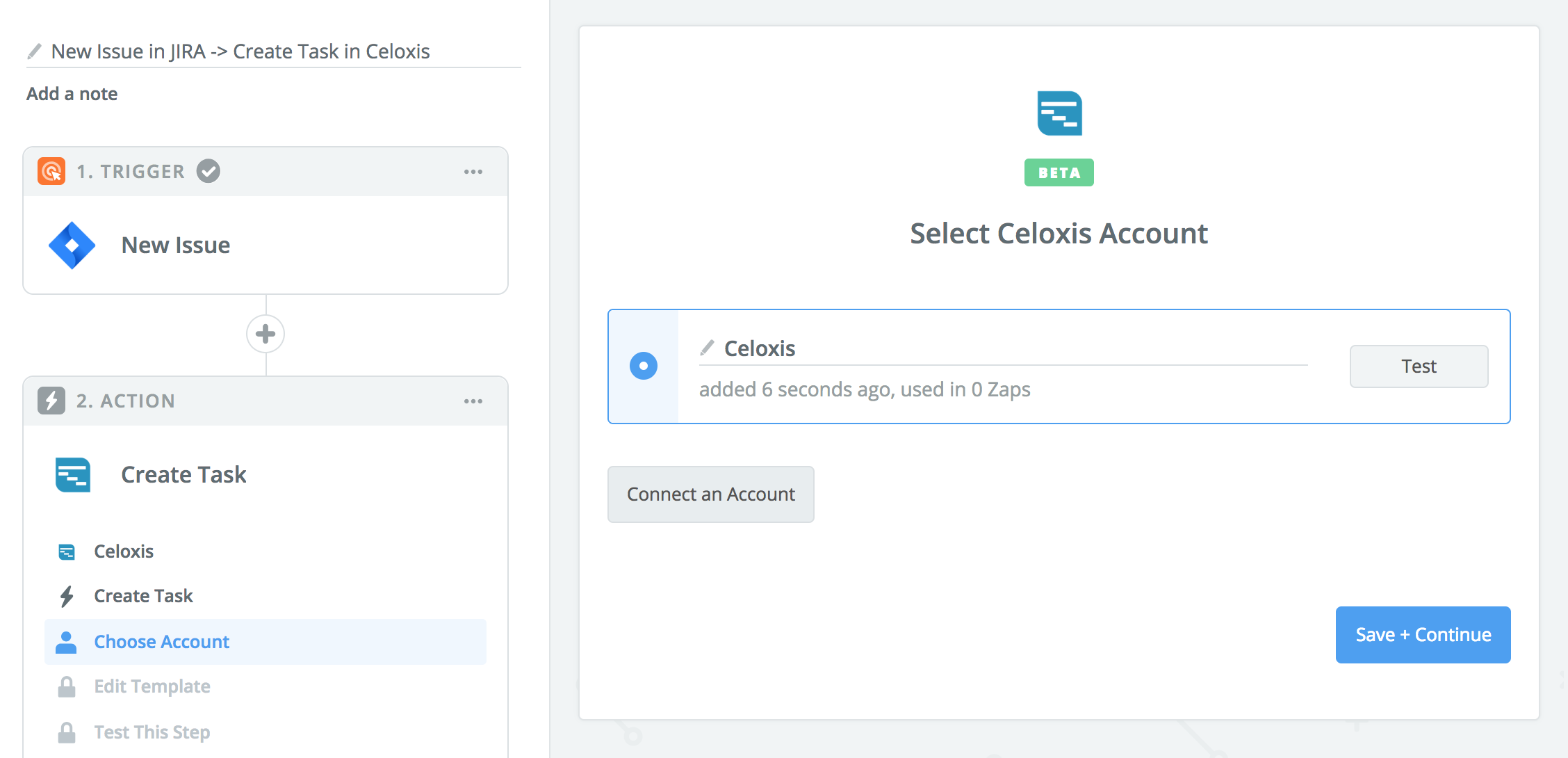The width and height of the screenshot is (1568, 758).
Task: Click the lightning bolt action header icon
Action: pyautogui.click(x=51, y=401)
